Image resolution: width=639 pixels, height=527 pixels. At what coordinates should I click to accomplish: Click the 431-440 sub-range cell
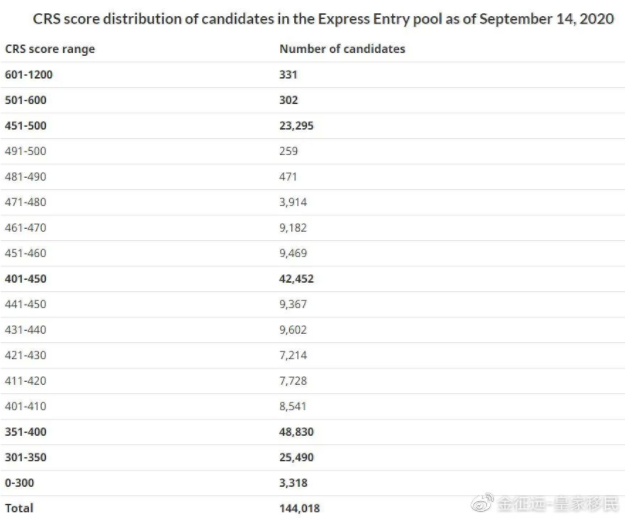point(26,330)
